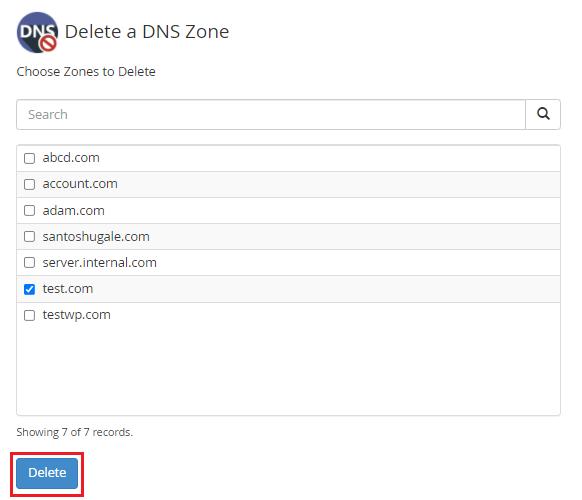Click the blue Delete button

(47, 473)
